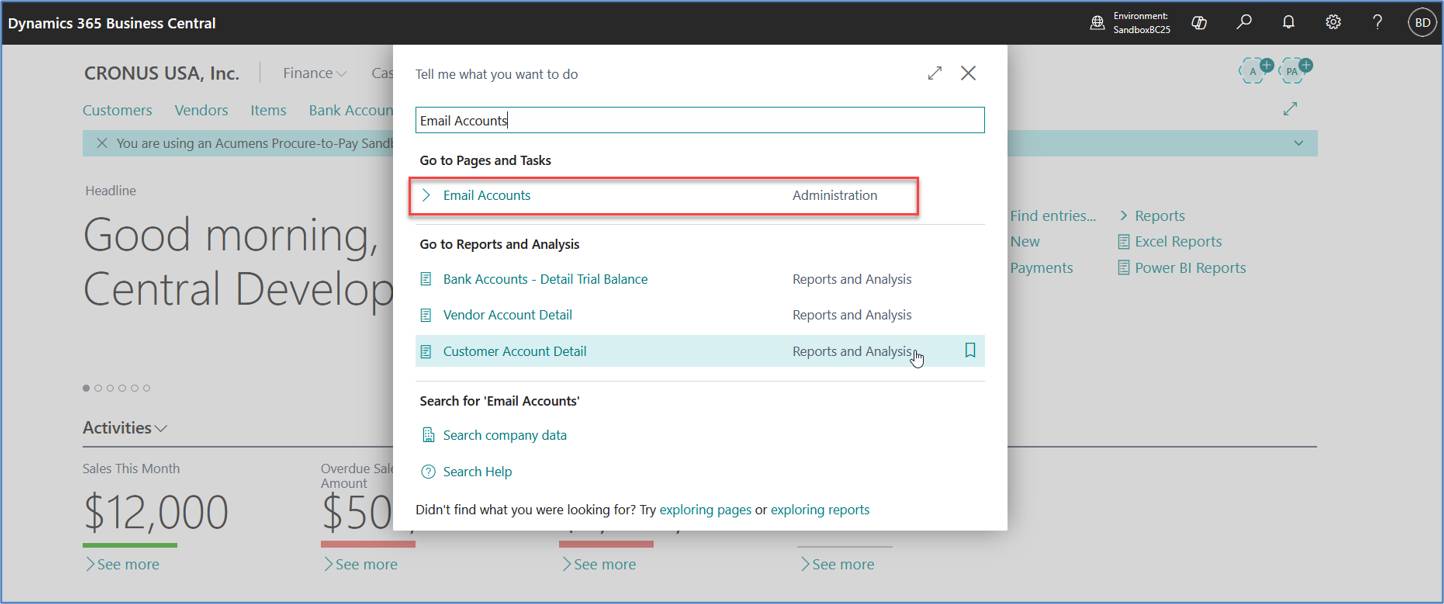Viewport: 1444px width, 604px height.
Task: Click the PA team member add icon
Action: [1294, 70]
